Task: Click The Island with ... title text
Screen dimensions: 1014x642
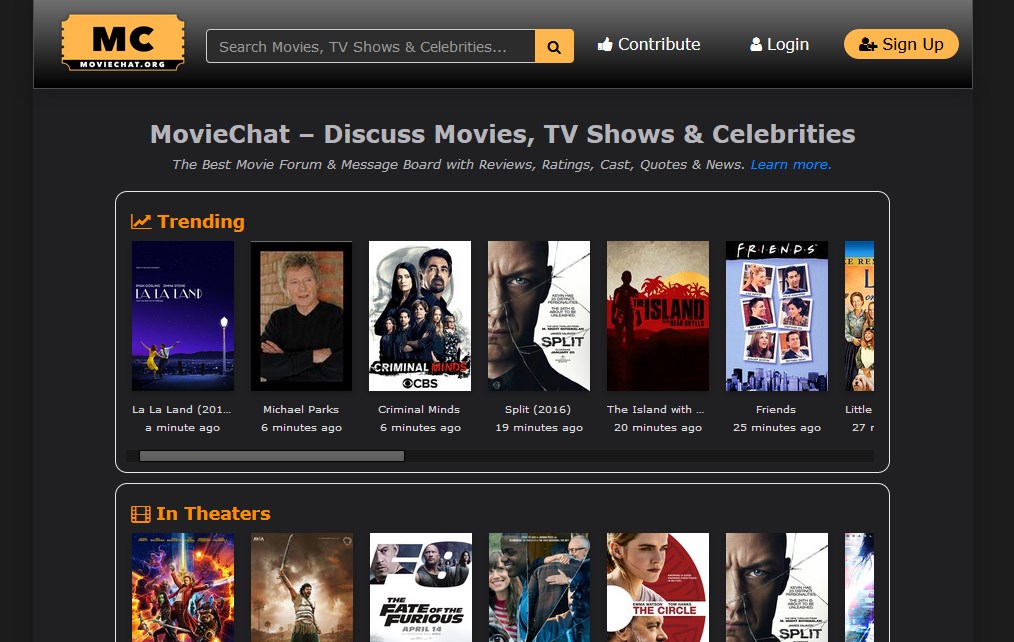Action: pos(656,409)
